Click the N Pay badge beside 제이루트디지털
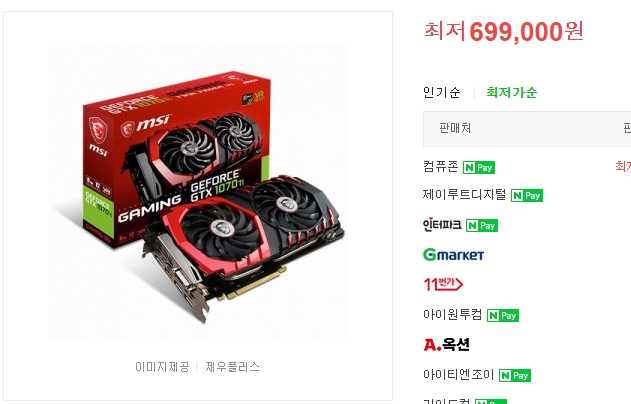 pos(527,196)
